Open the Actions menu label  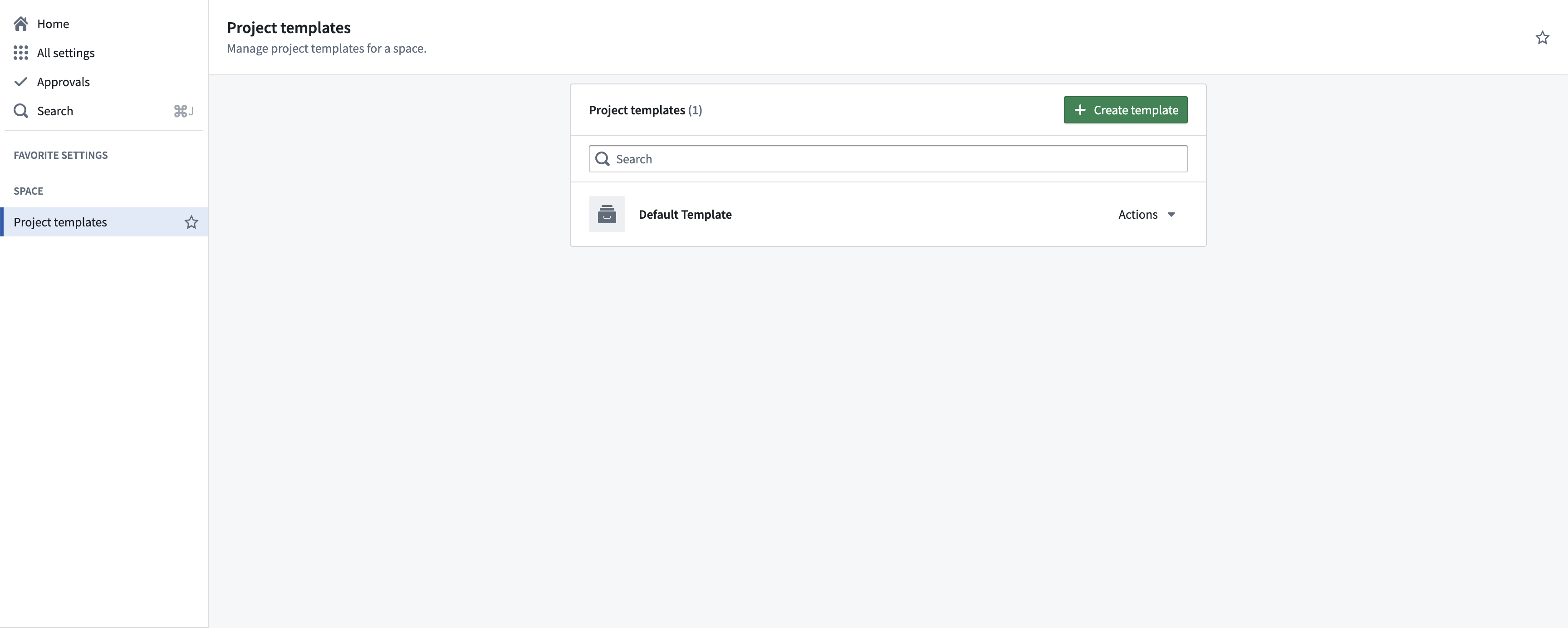click(1137, 214)
